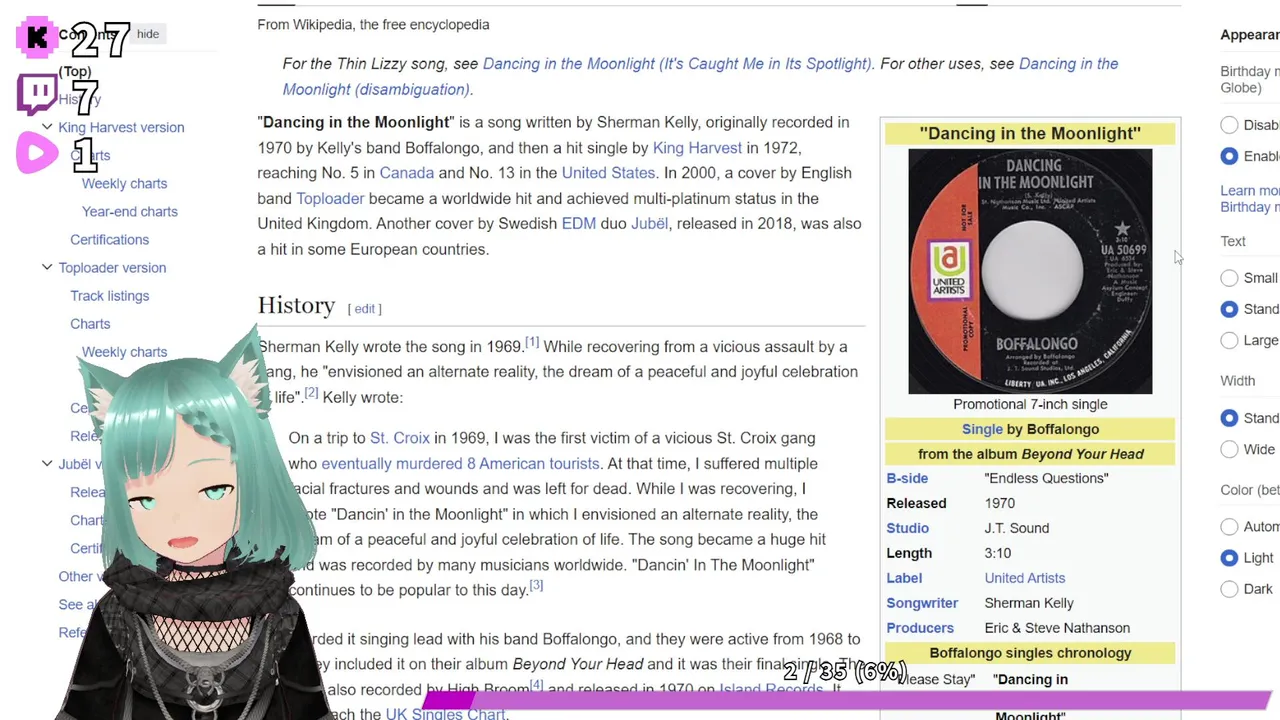Collapse the King Harvest version section

(x=47, y=127)
